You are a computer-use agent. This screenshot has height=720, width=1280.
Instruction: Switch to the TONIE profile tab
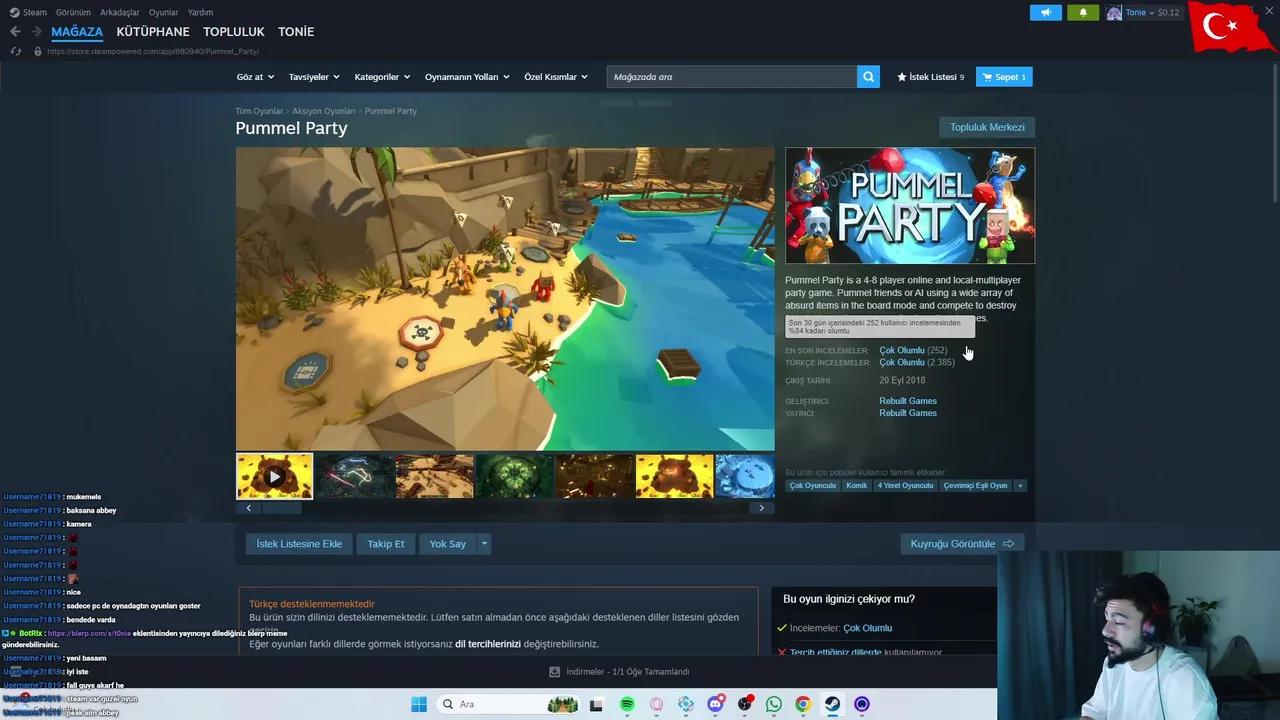point(296,32)
